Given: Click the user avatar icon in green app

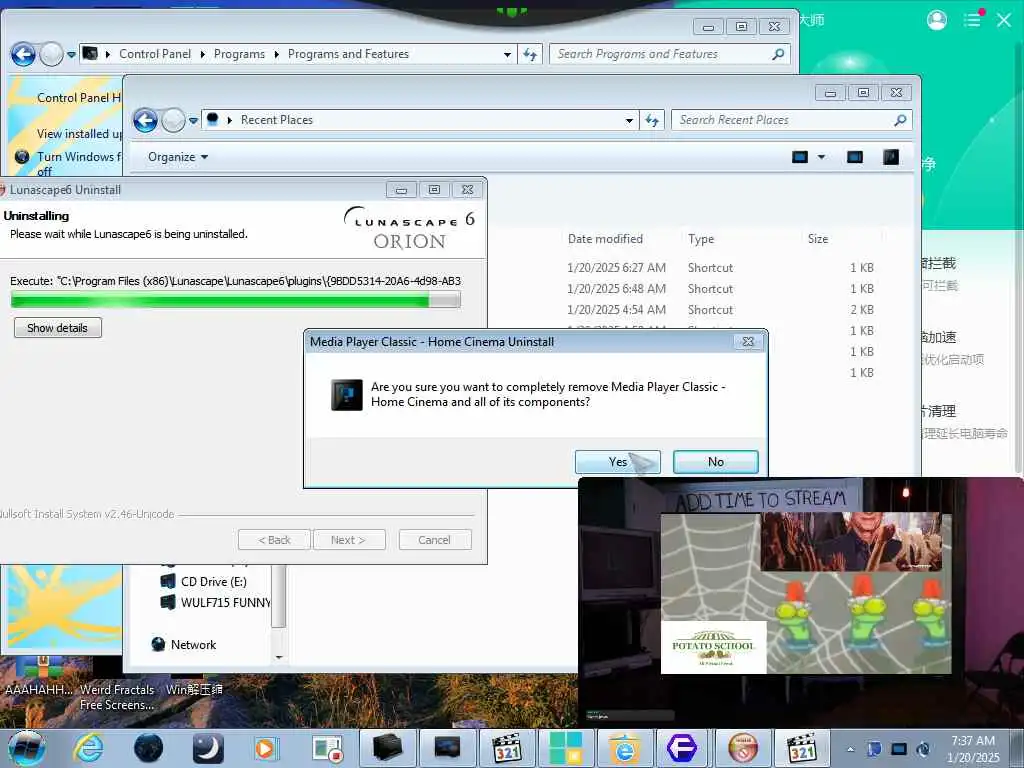Looking at the screenshot, I should click(936, 20).
